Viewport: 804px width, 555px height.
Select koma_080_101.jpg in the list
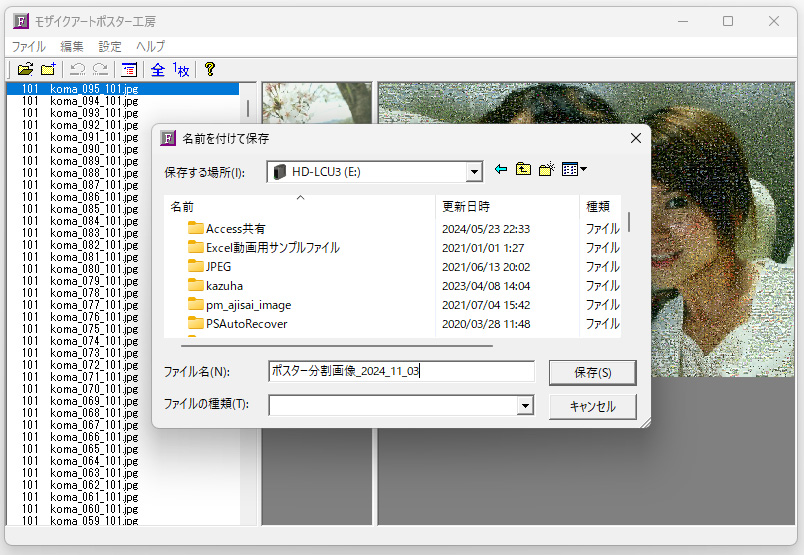tap(123, 269)
